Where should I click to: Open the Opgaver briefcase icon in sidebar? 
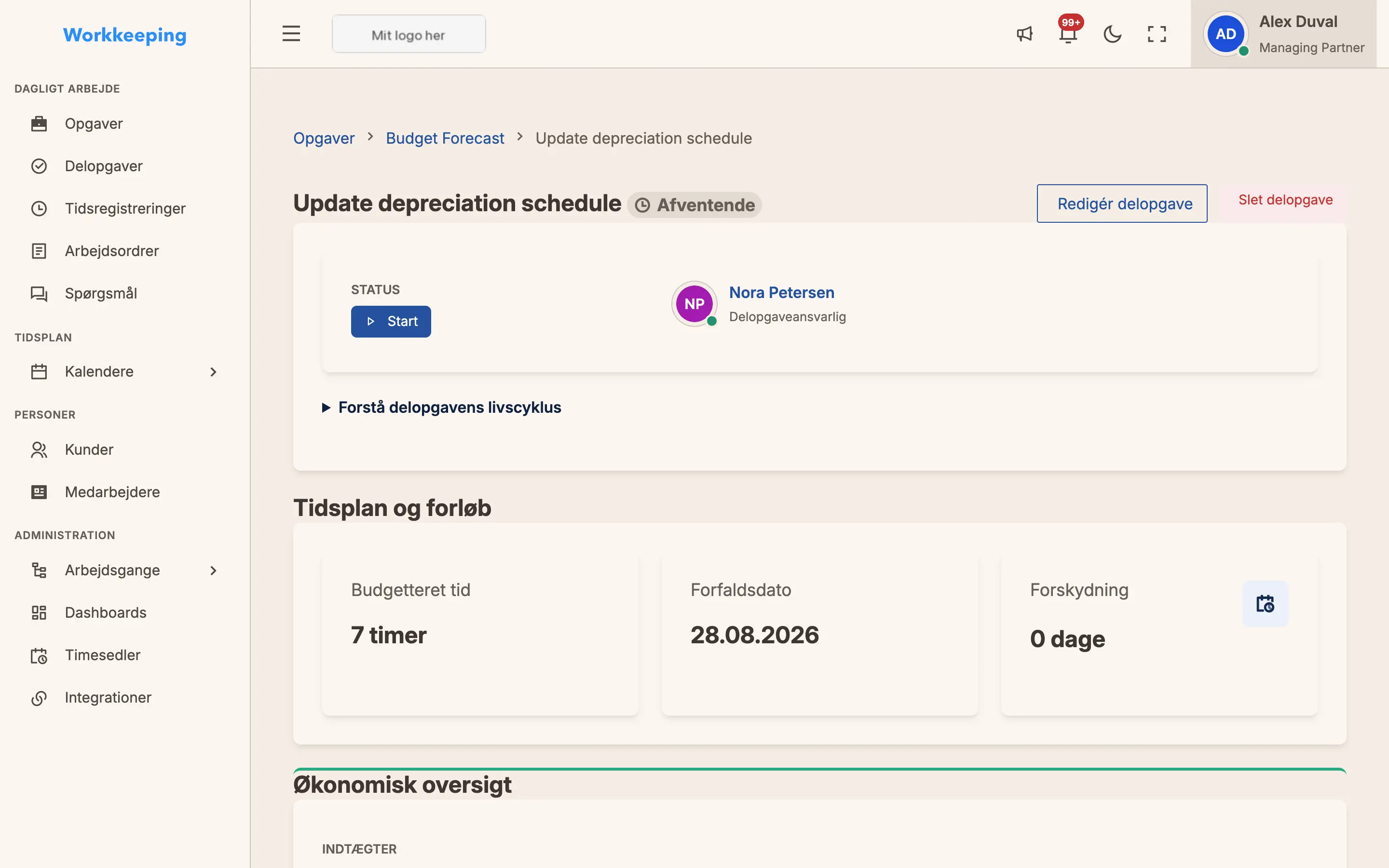[39, 124]
